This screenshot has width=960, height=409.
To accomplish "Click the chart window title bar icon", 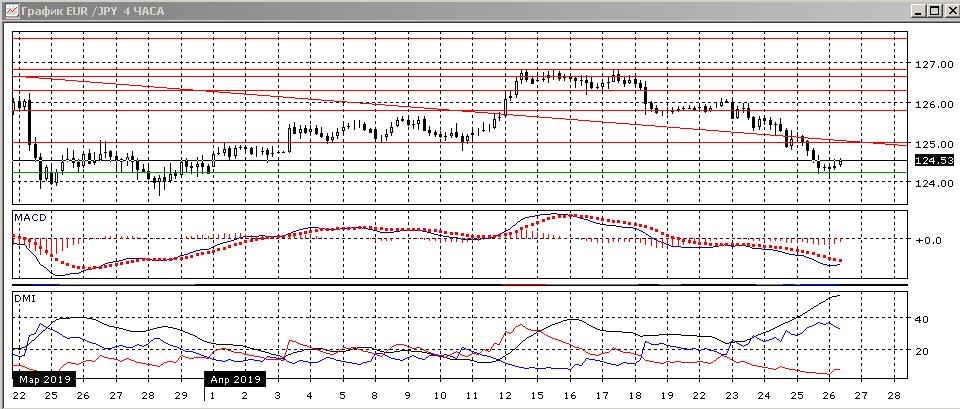I will pos(12,10).
